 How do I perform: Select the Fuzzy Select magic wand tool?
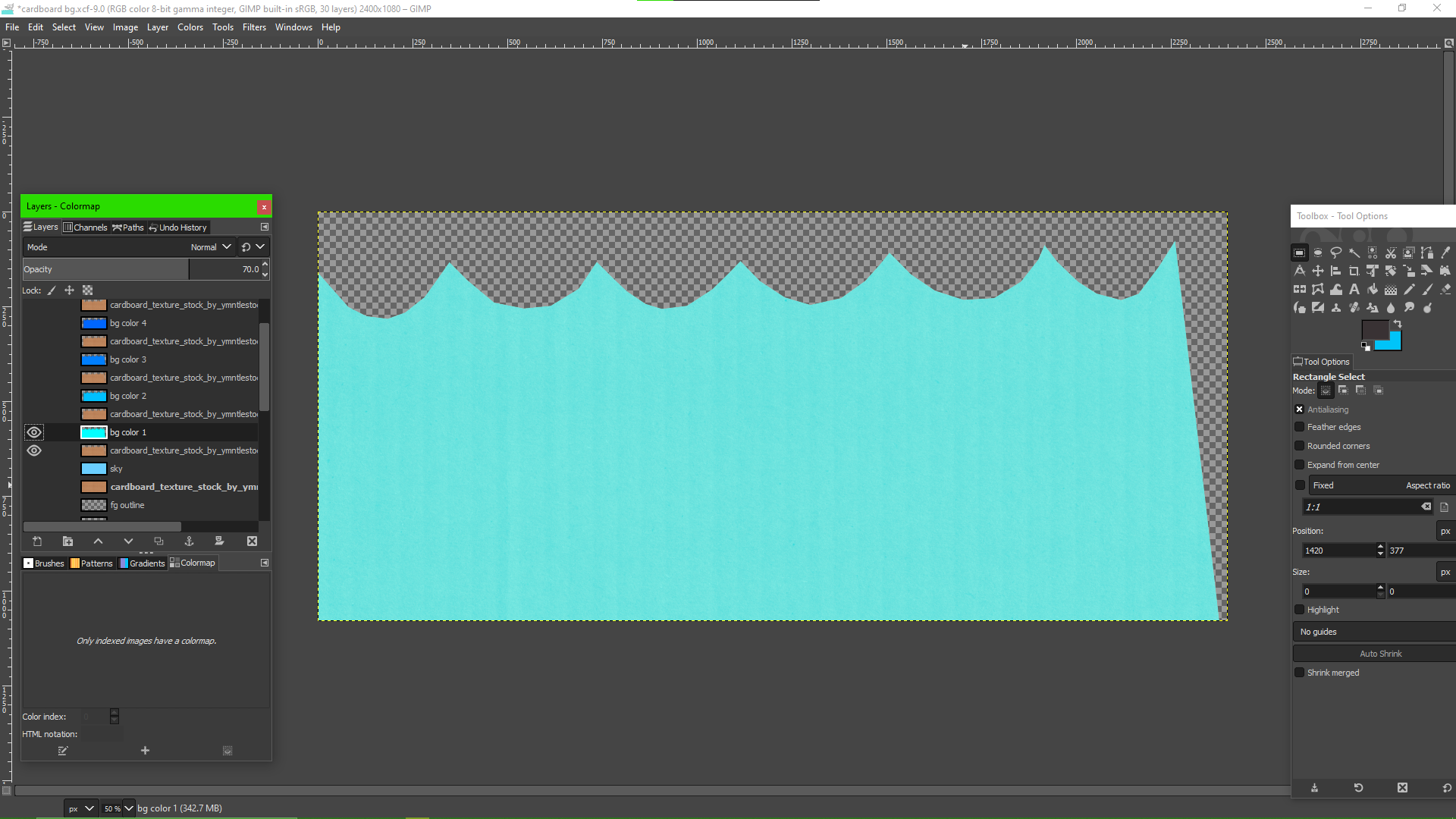click(1354, 253)
